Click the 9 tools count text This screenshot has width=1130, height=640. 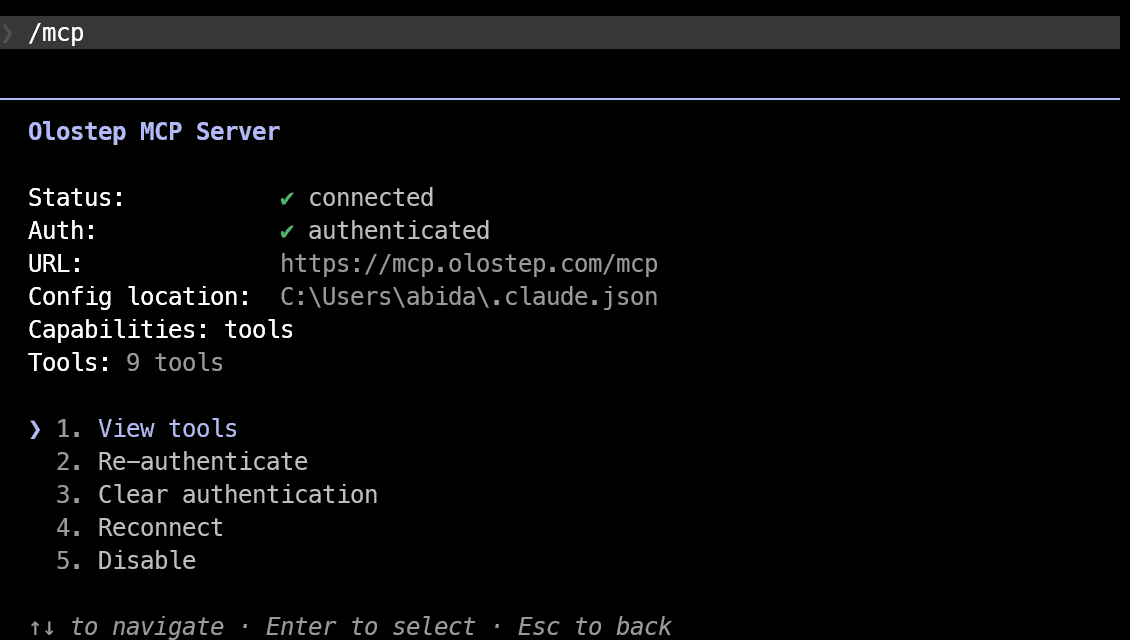[x=174, y=363]
